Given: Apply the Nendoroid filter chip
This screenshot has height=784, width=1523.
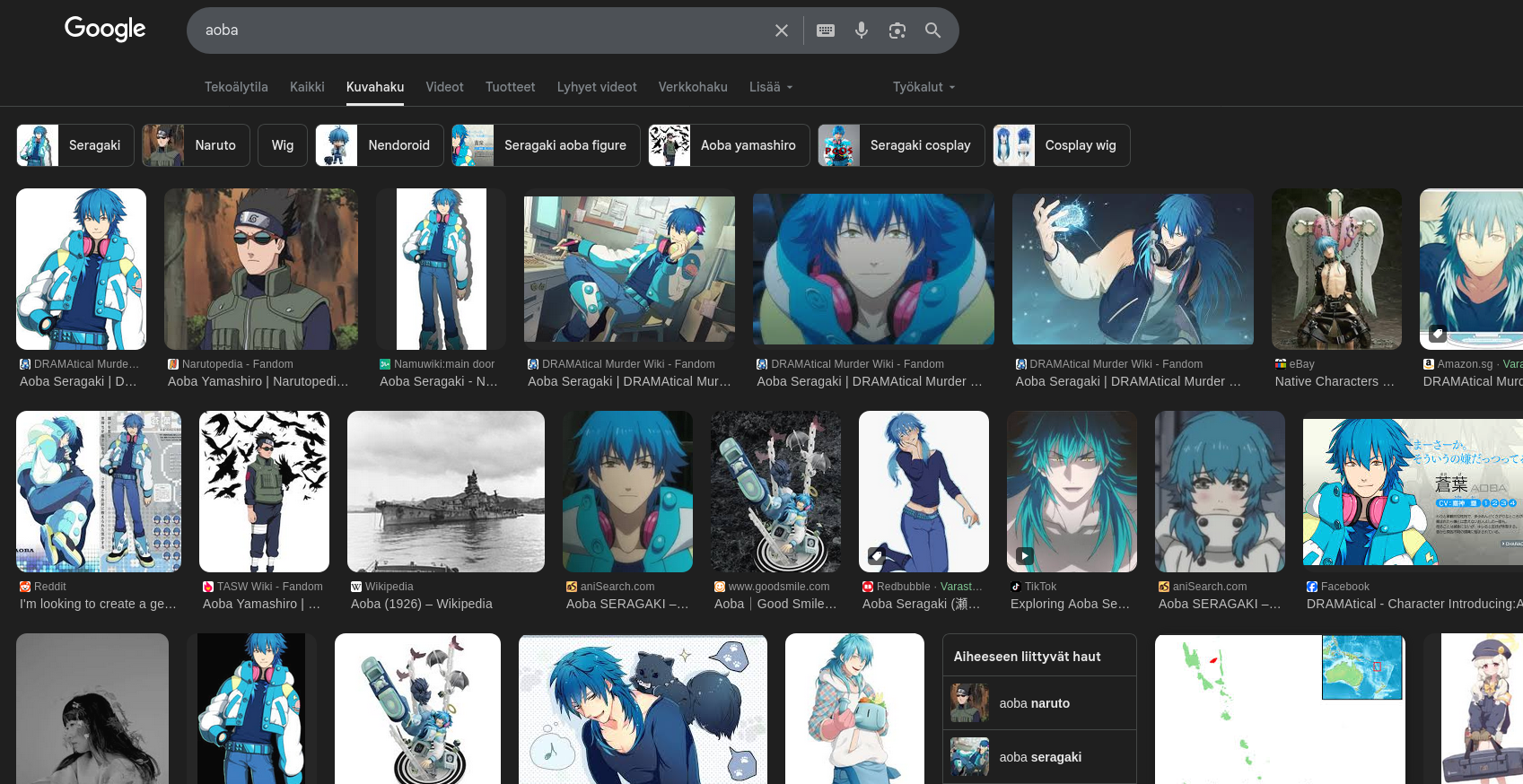Looking at the screenshot, I should coord(380,145).
